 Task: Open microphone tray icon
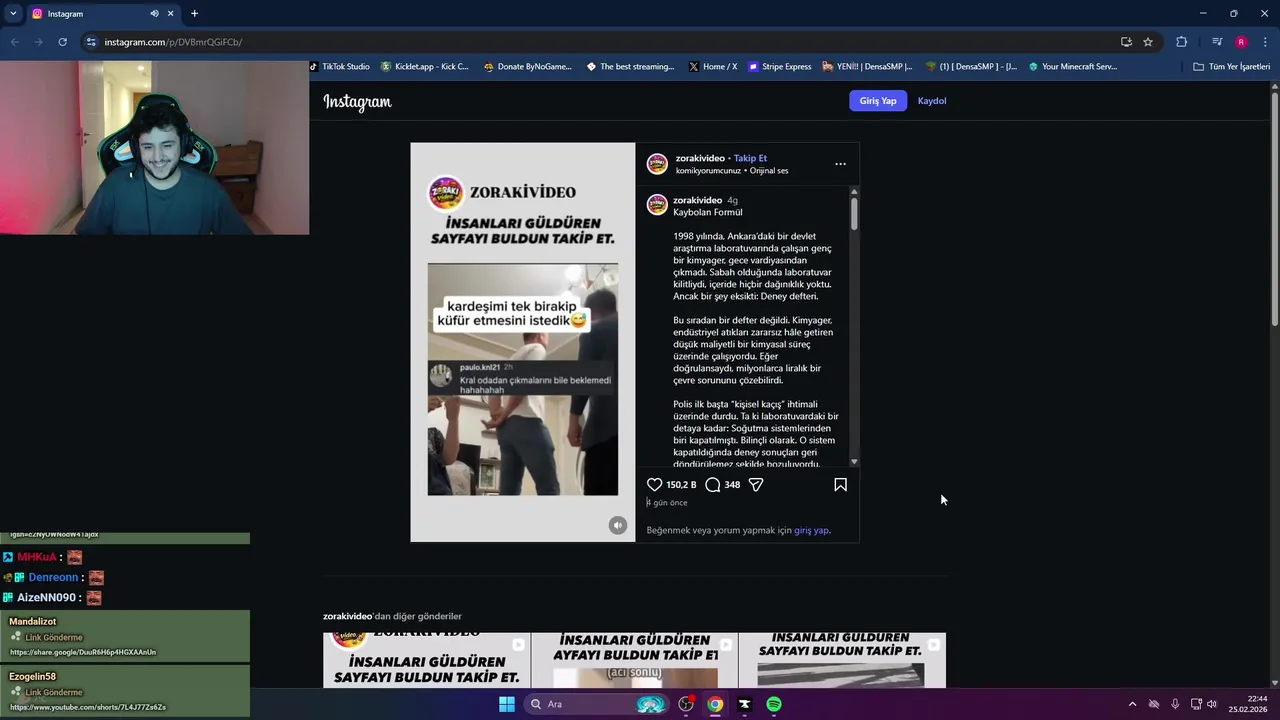click(x=1175, y=704)
